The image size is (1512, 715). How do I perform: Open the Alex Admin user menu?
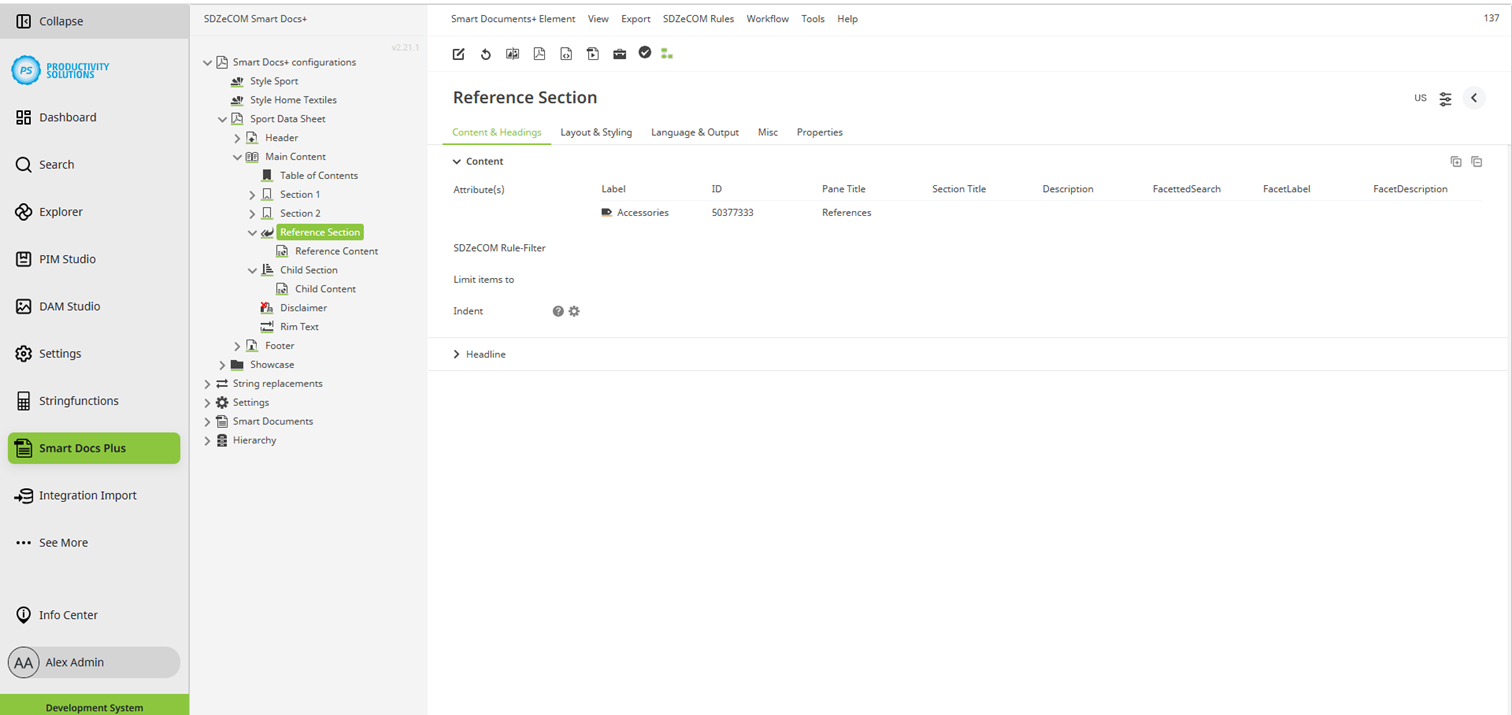coord(94,662)
